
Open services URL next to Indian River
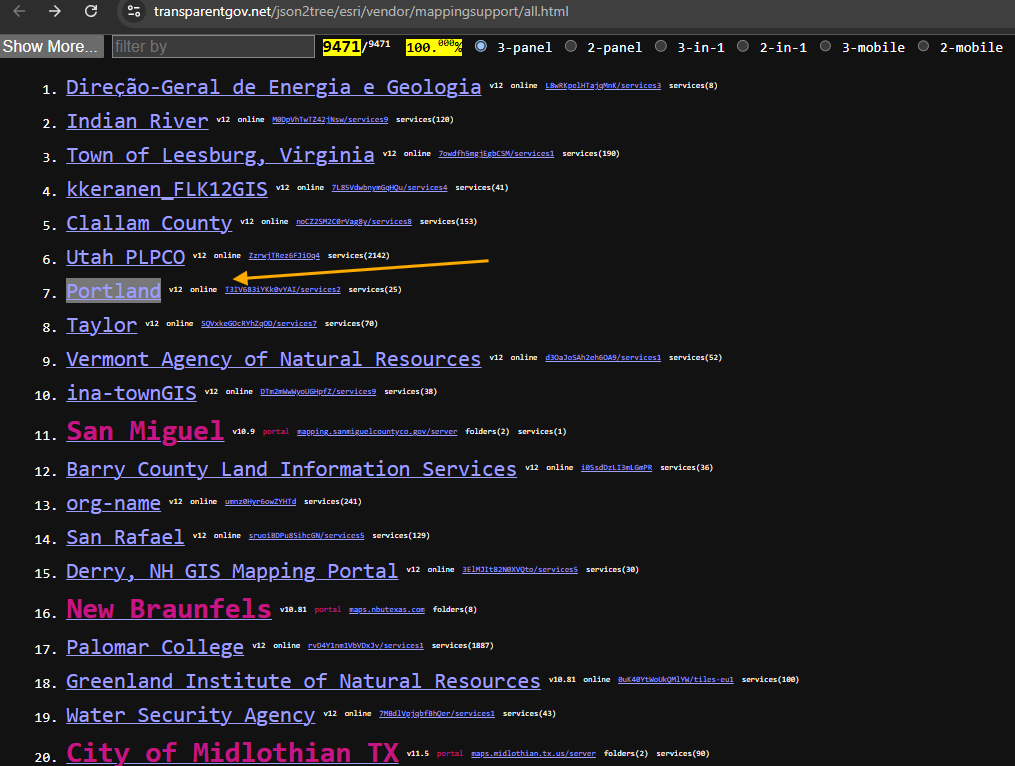tap(330, 120)
